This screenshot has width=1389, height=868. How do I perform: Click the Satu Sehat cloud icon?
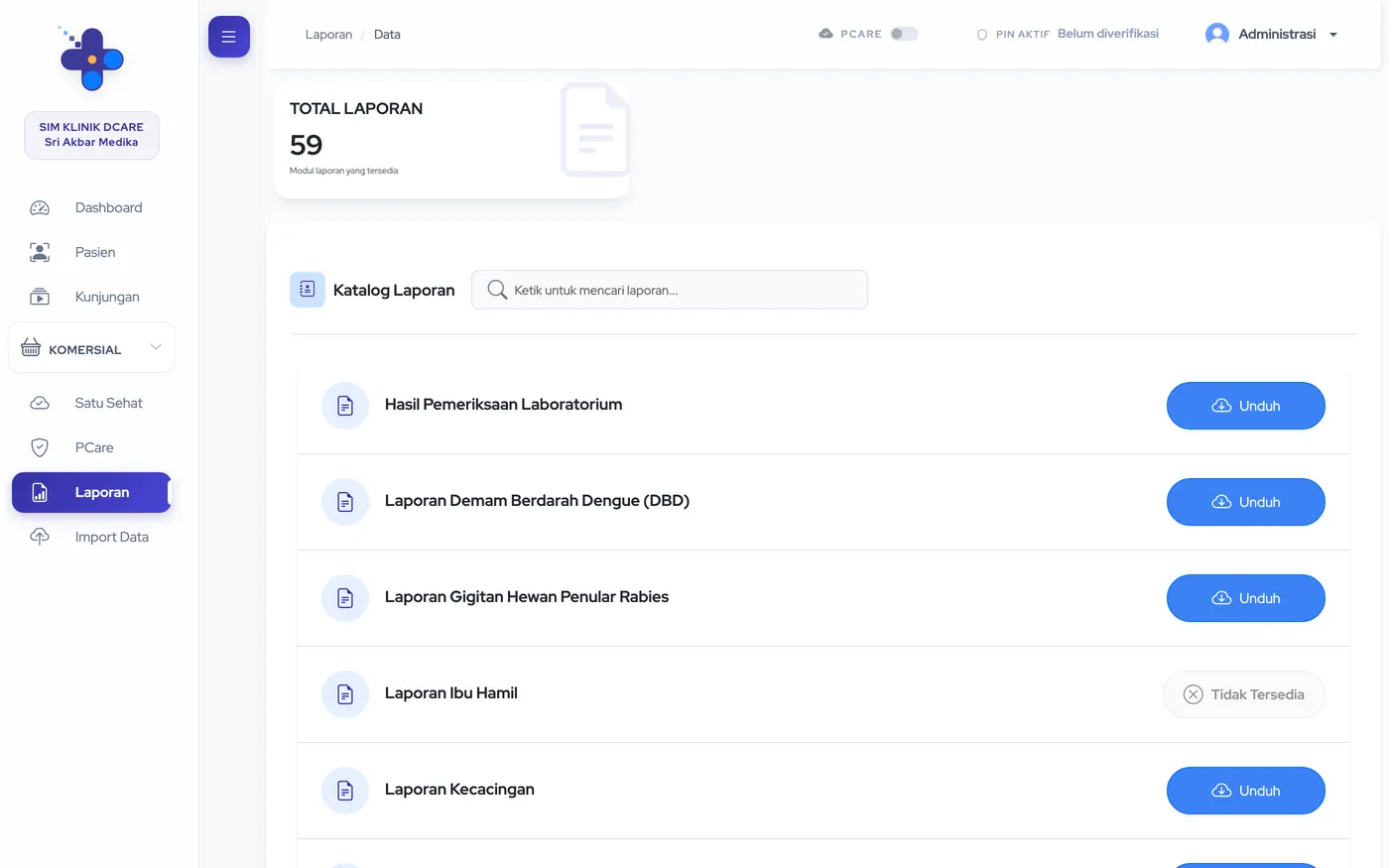pos(40,404)
